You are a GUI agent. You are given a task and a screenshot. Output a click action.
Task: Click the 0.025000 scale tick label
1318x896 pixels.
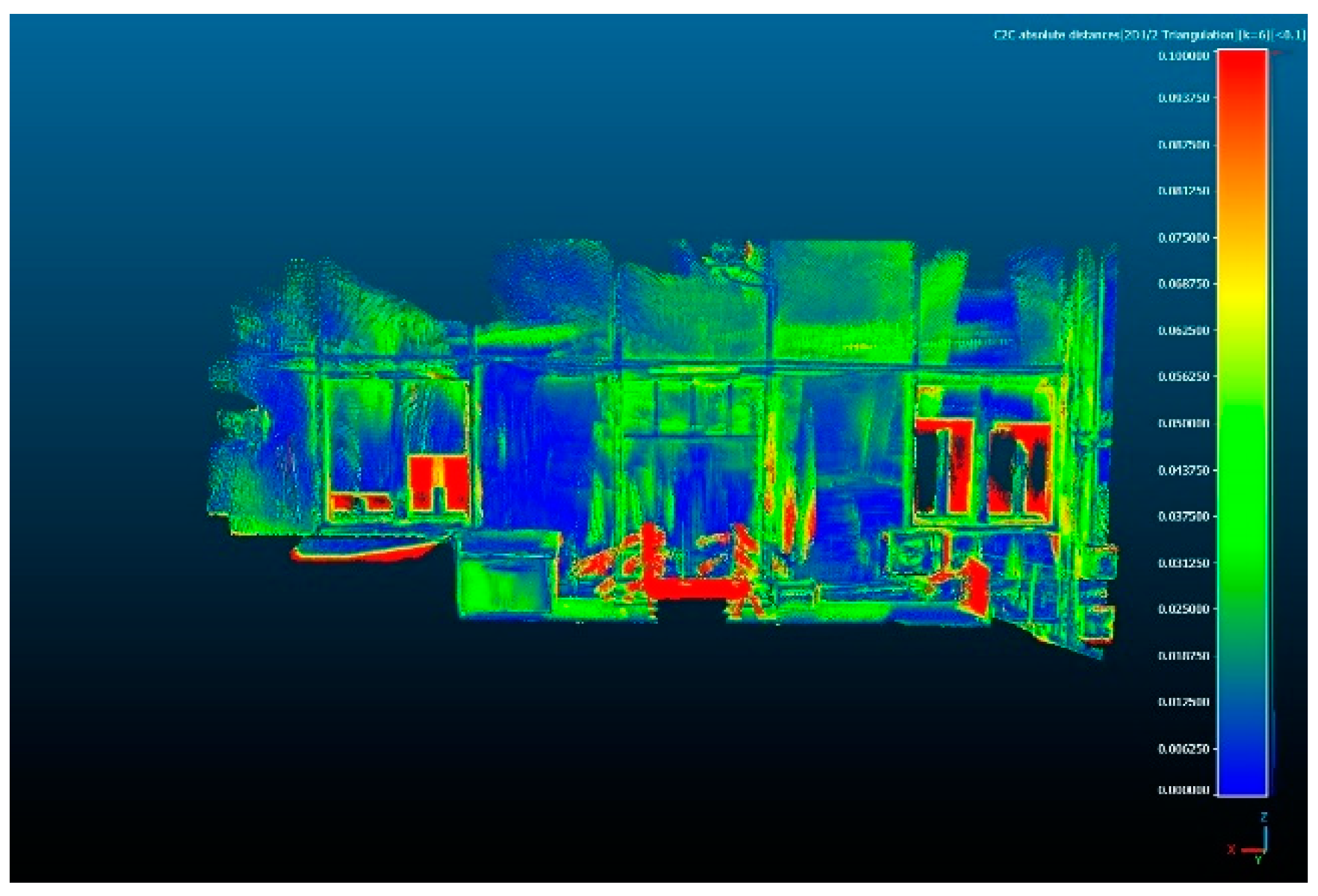coord(1183,609)
